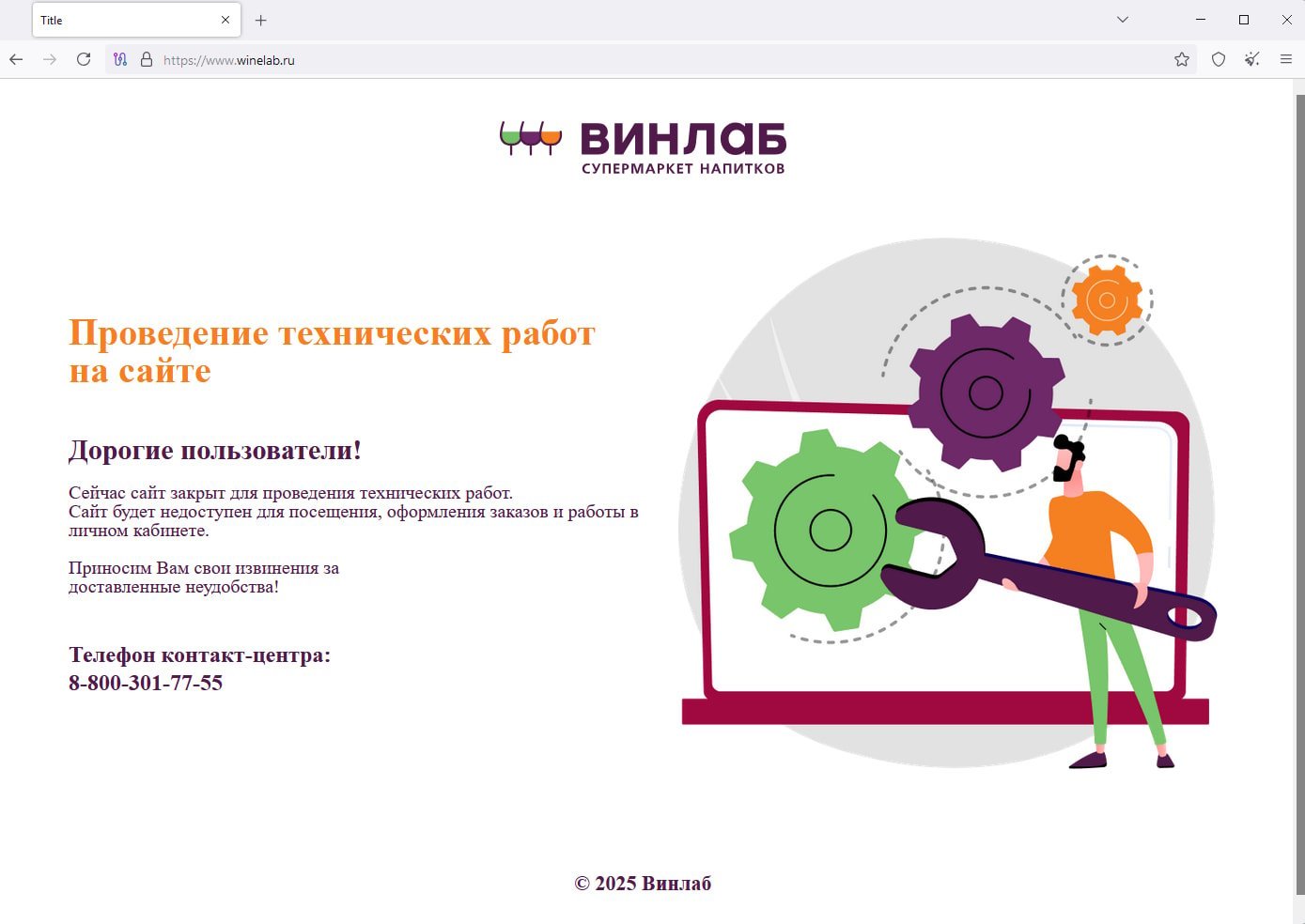Open browser options from the menu icon
This screenshot has width=1305, height=924.
click(x=1286, y=58)
